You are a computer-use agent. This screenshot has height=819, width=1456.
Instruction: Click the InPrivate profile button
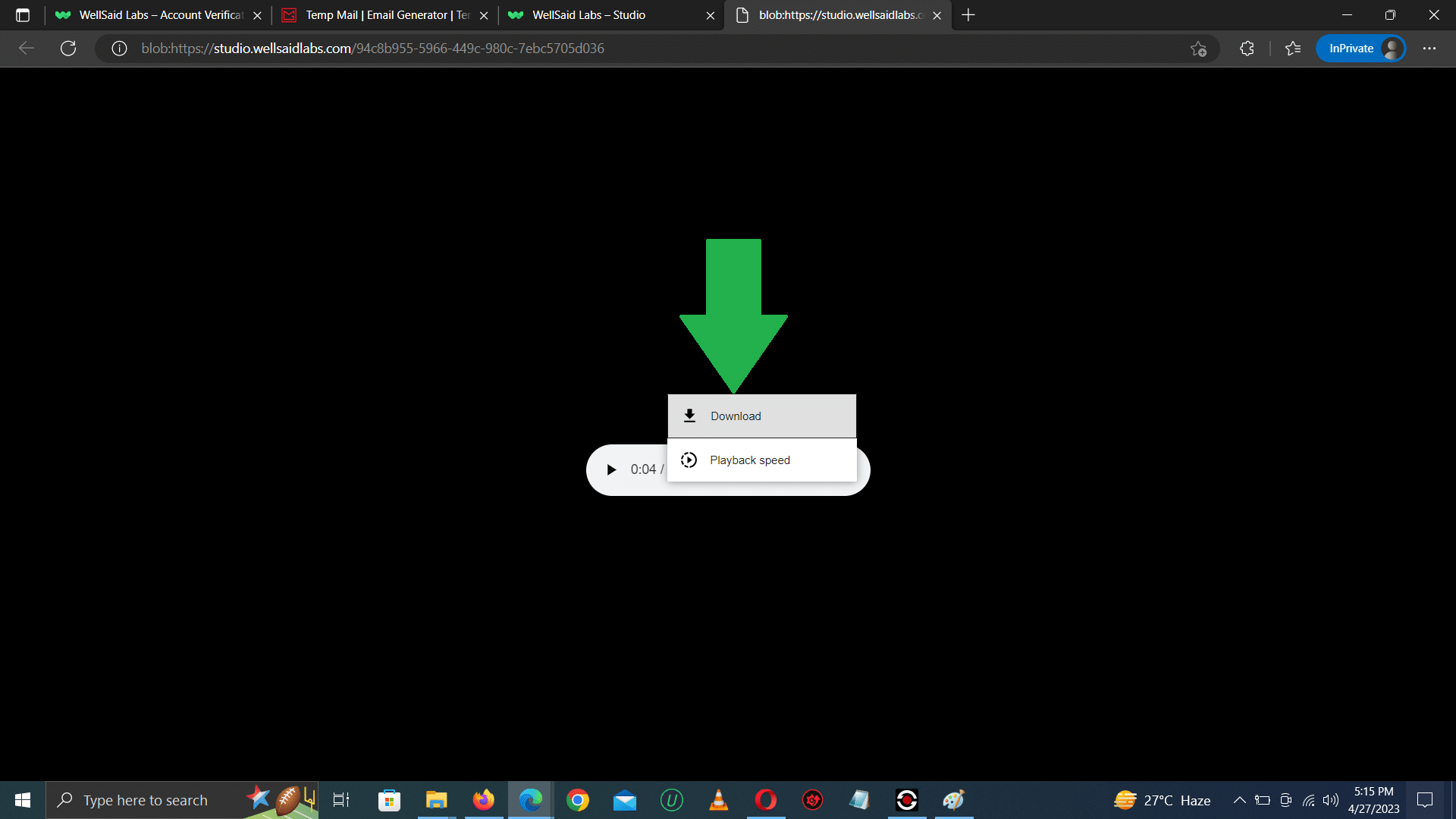coord(1360,49)
